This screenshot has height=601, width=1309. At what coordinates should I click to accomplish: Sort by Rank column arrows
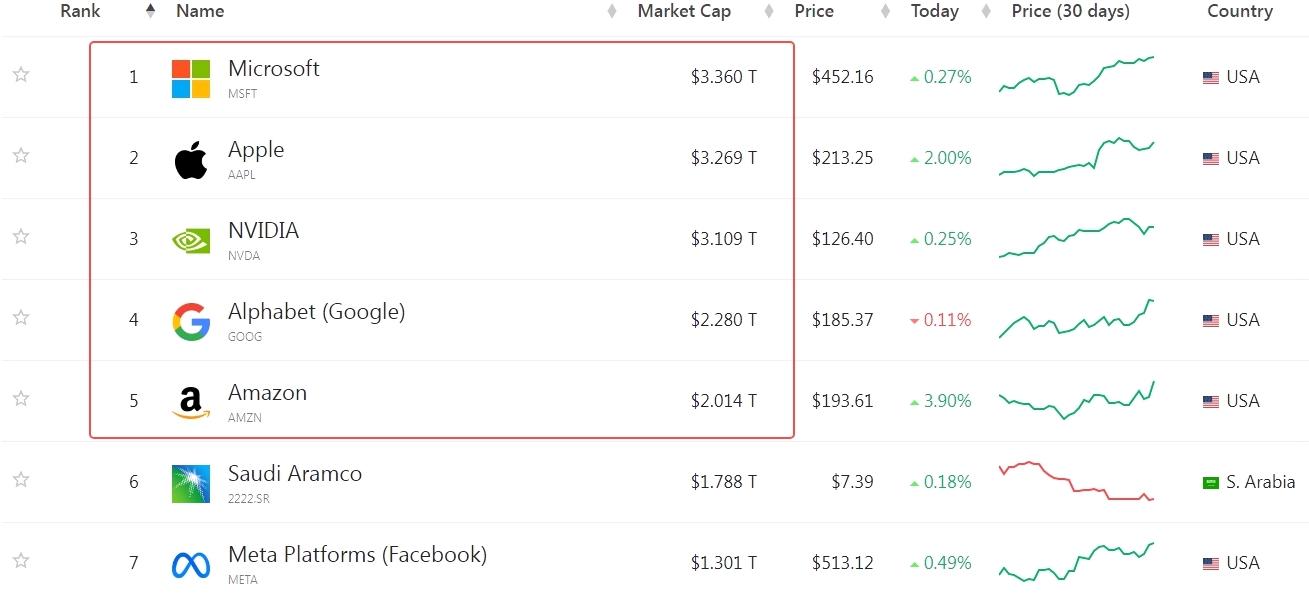150,11
